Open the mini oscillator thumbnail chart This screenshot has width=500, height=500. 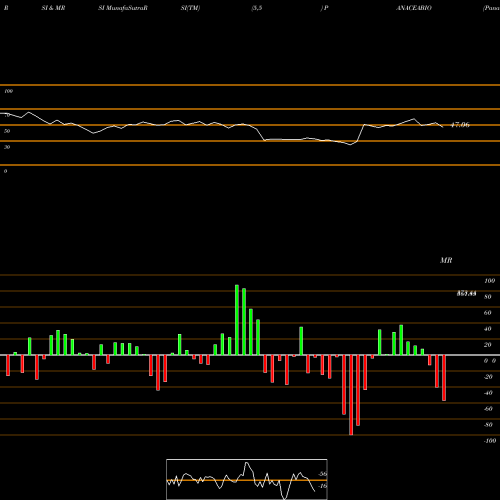tap(247, 479)
